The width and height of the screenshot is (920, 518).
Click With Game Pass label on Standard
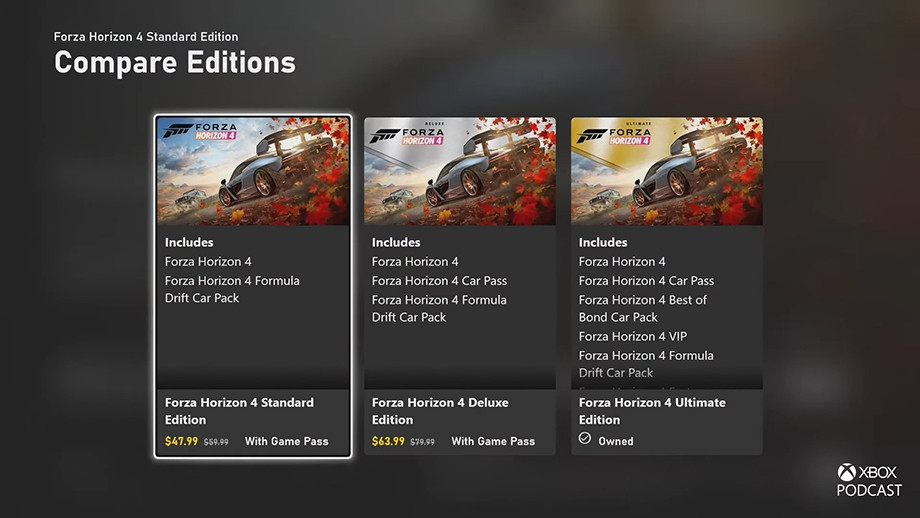(x=286, y=441)
